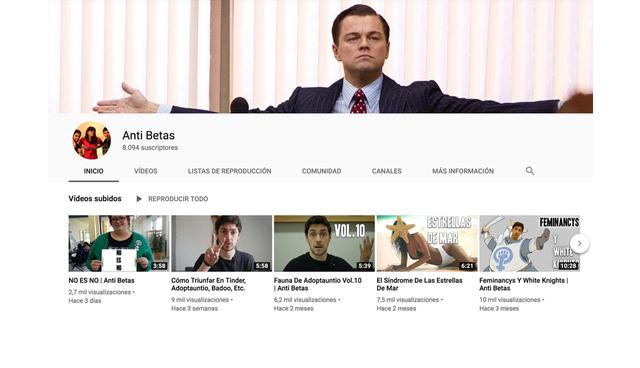Click the VOL.10 video thumbnail

tap(324, 244)
